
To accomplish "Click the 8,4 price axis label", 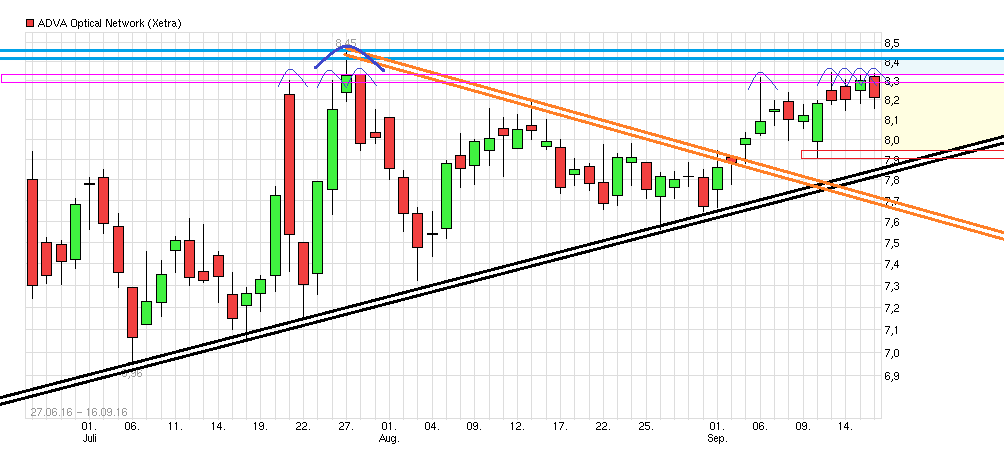I will point(891,62).
